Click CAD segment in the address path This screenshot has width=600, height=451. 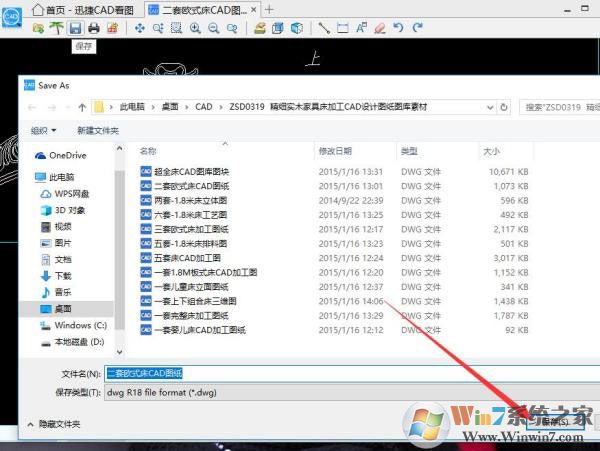pyautogui.click(x=204, y=107)
